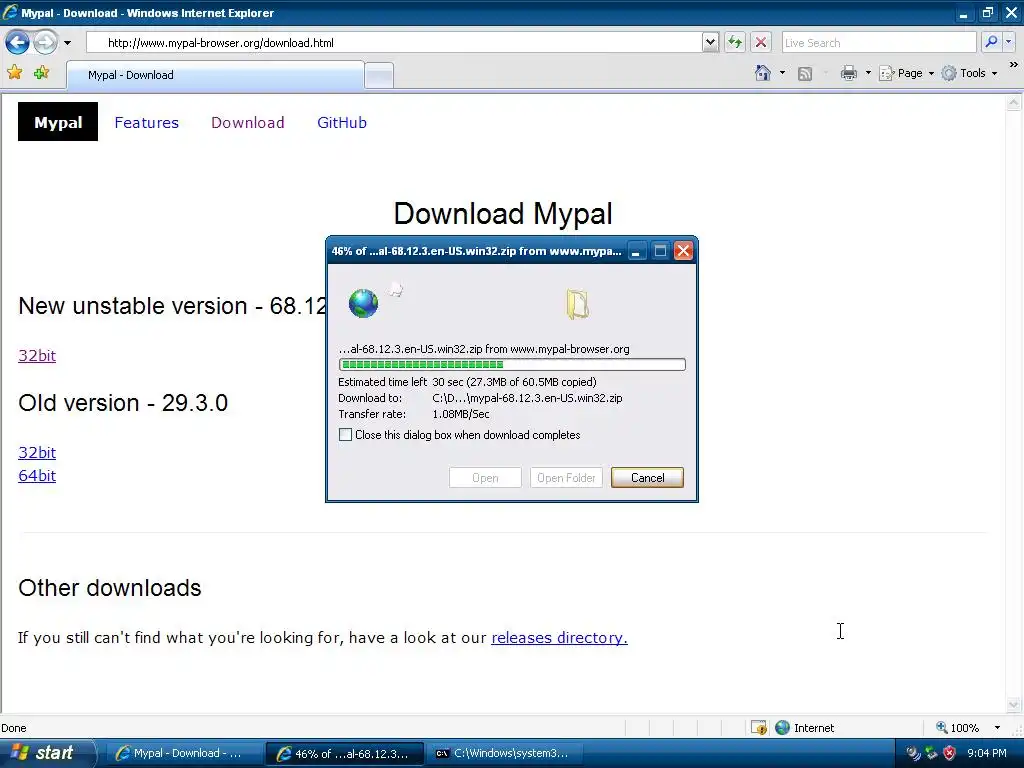
Task: Click the popup blocker status icon
Action: (758, 728)
